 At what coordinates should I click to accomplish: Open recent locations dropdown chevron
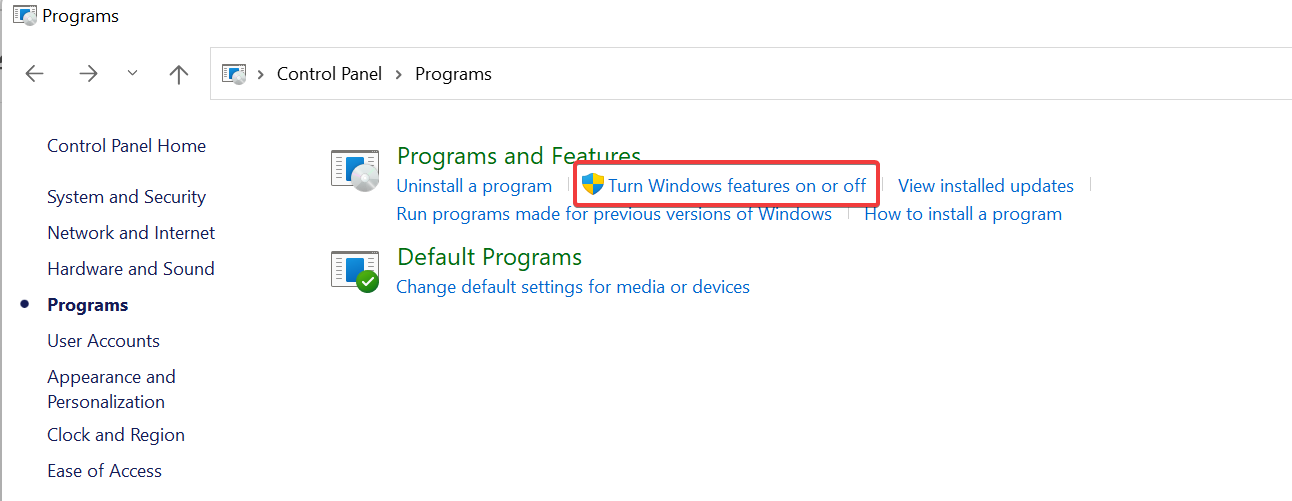point(133,74)
